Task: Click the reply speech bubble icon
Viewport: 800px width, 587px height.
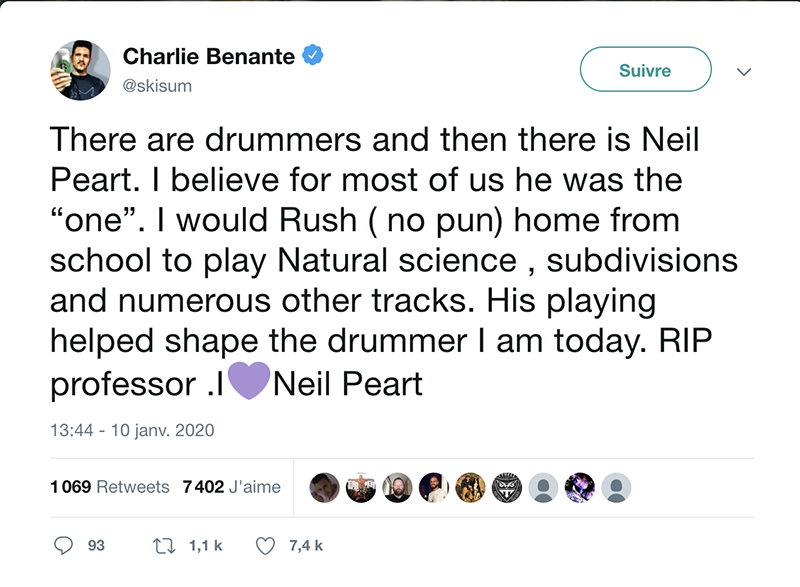Action: [x=64, y=546]
